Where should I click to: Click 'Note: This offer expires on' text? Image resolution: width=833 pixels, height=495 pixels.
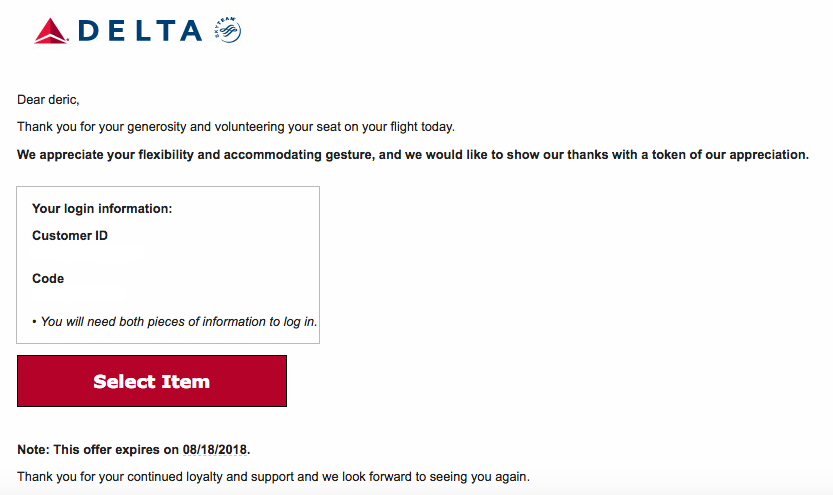pos(98,449)
